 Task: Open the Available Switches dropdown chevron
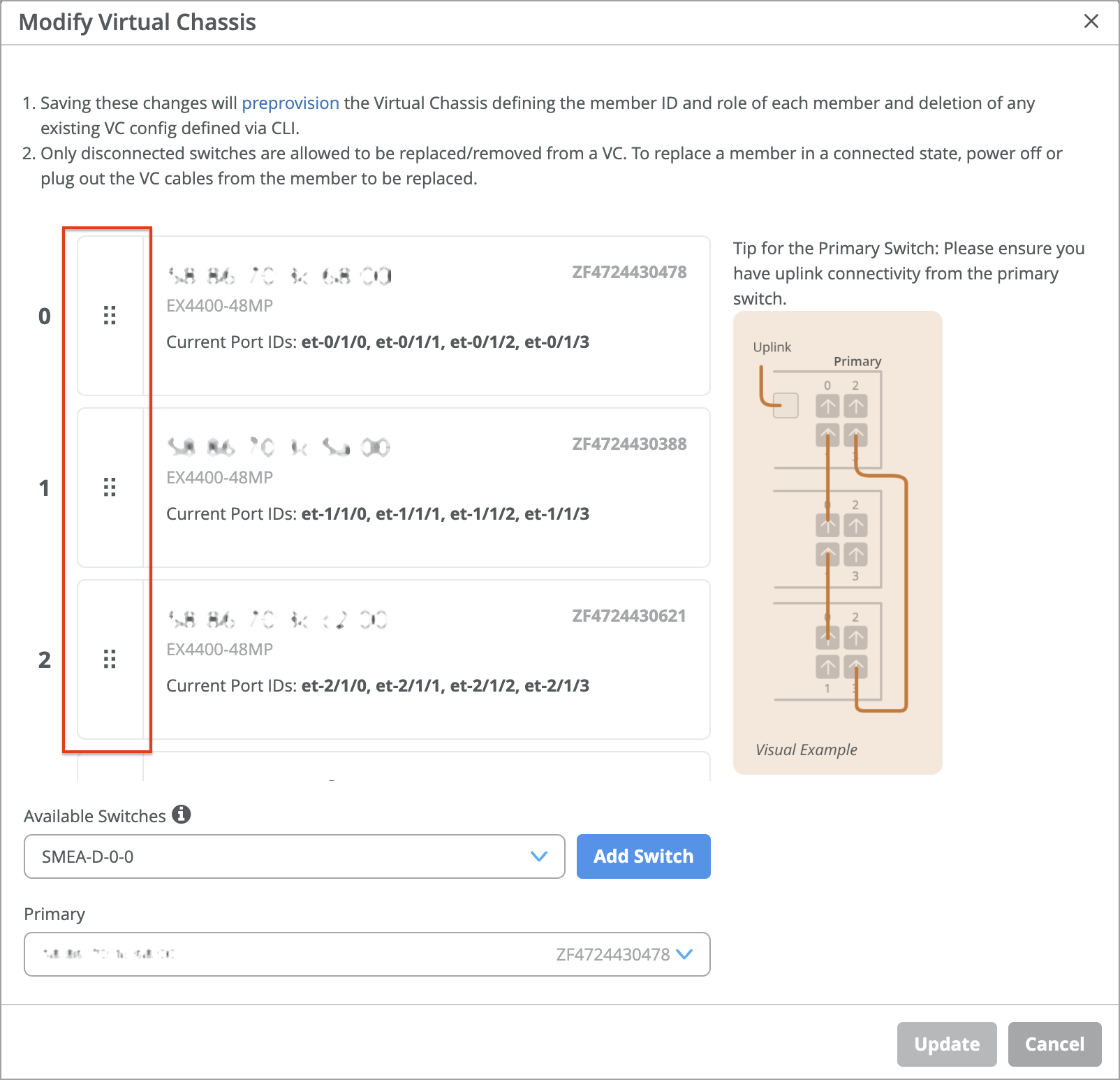[538, 856]
